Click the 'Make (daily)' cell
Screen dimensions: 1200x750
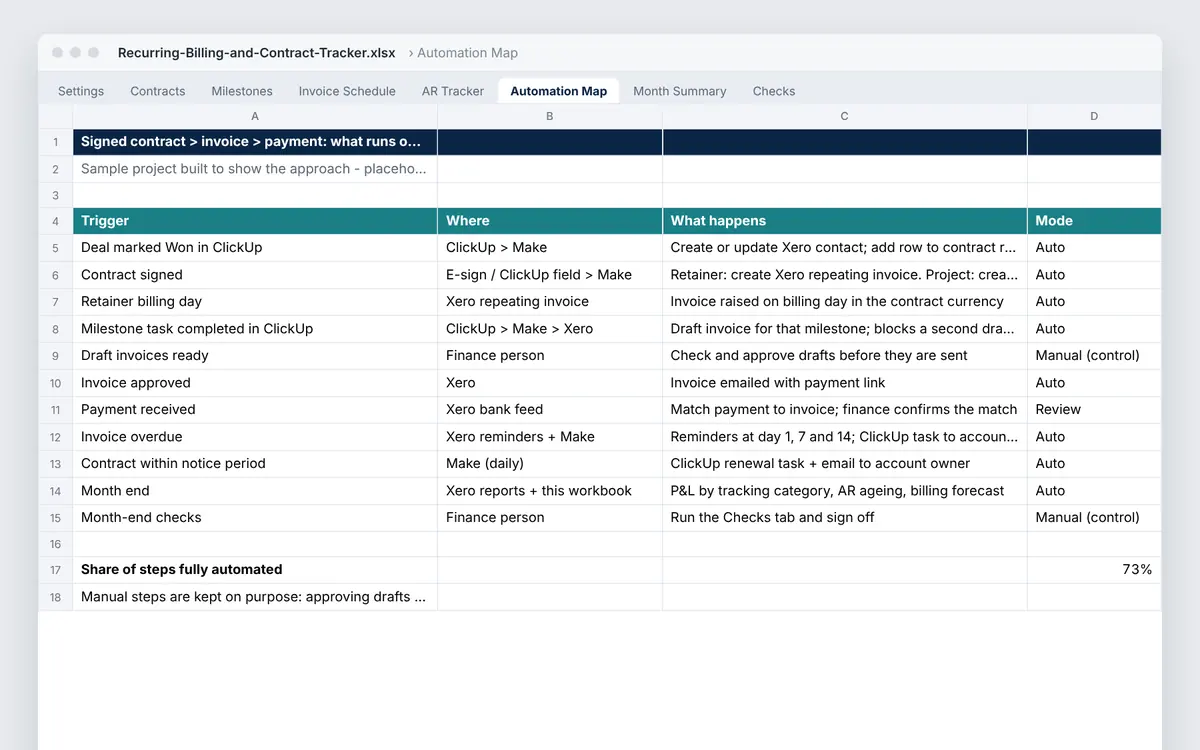pos(550,464)
